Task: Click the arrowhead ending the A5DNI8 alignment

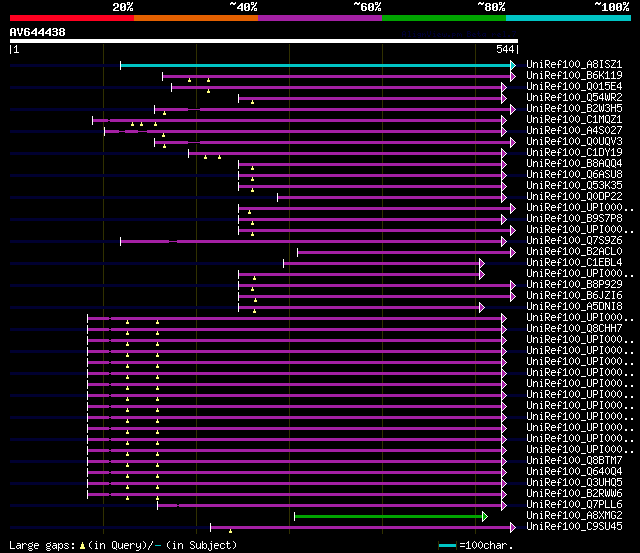Action: tap(482, 308)
